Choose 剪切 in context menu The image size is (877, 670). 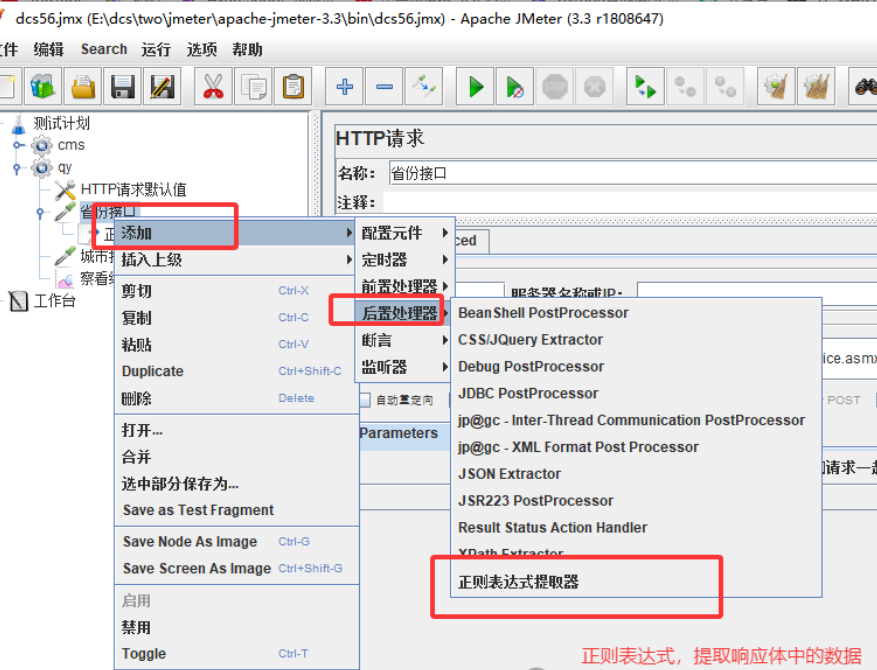coord(235,291)
